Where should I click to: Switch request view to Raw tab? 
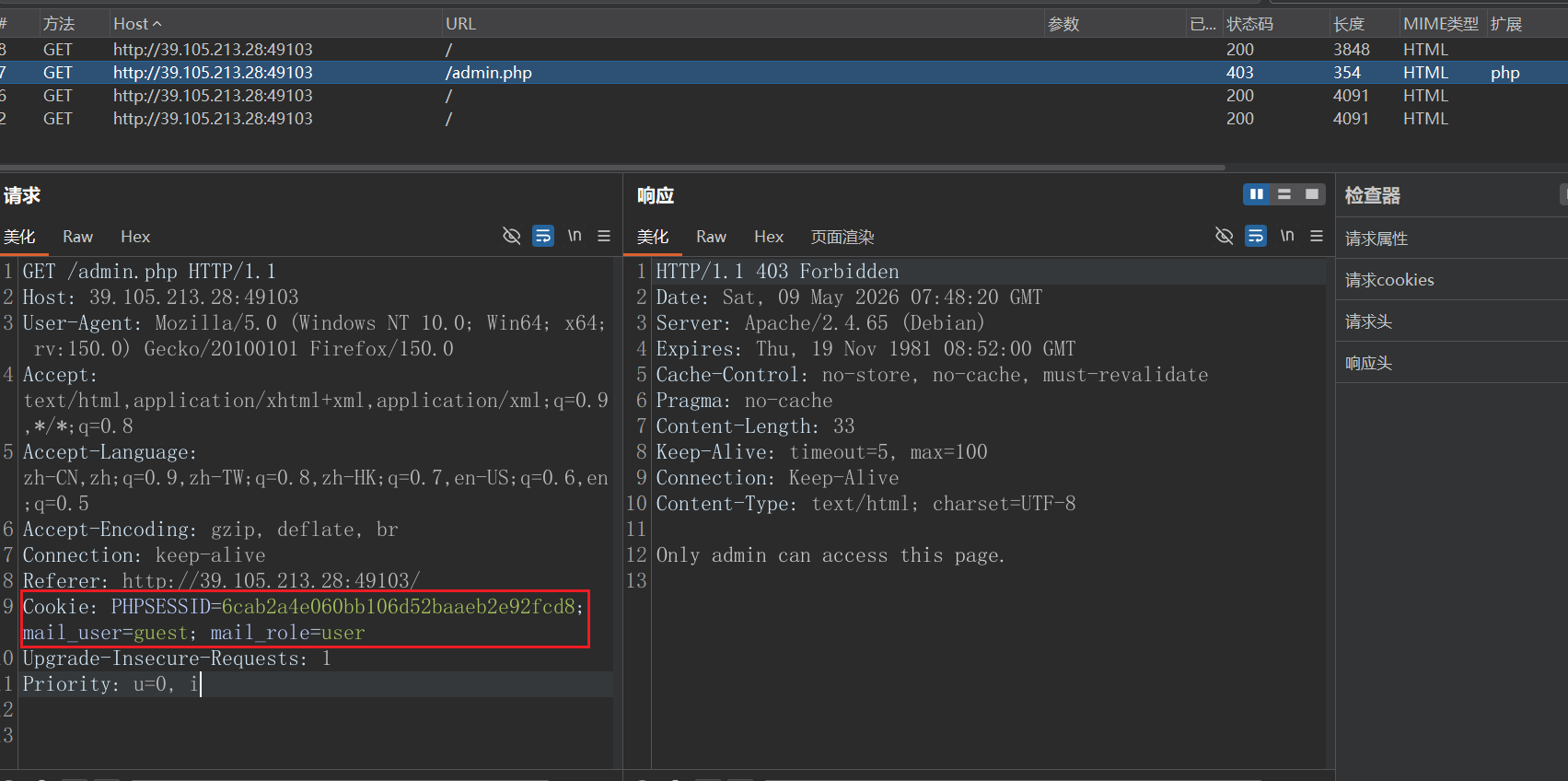[77, 237]
